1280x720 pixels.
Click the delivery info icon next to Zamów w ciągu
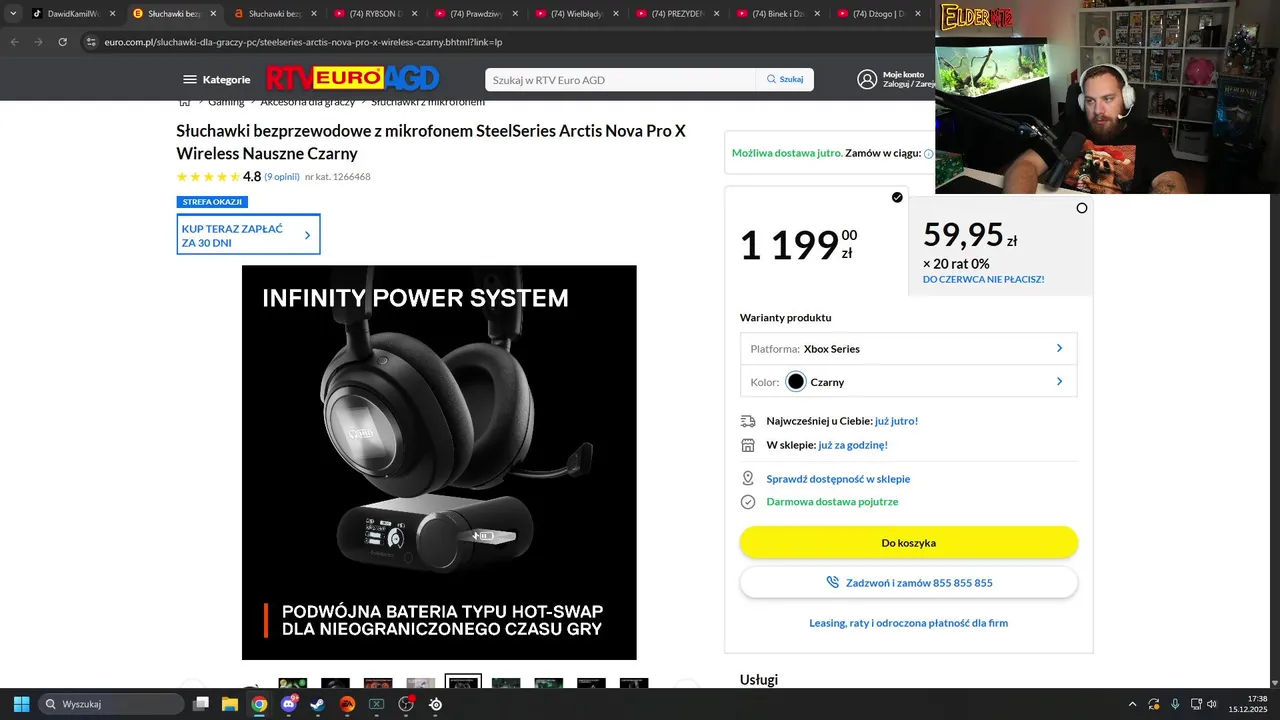coord(928,154)
